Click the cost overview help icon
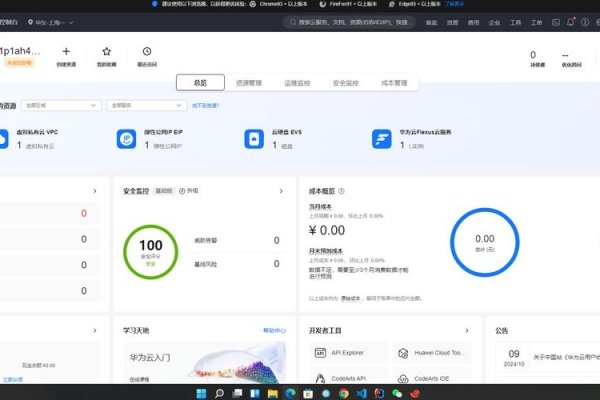 [341, 191]
